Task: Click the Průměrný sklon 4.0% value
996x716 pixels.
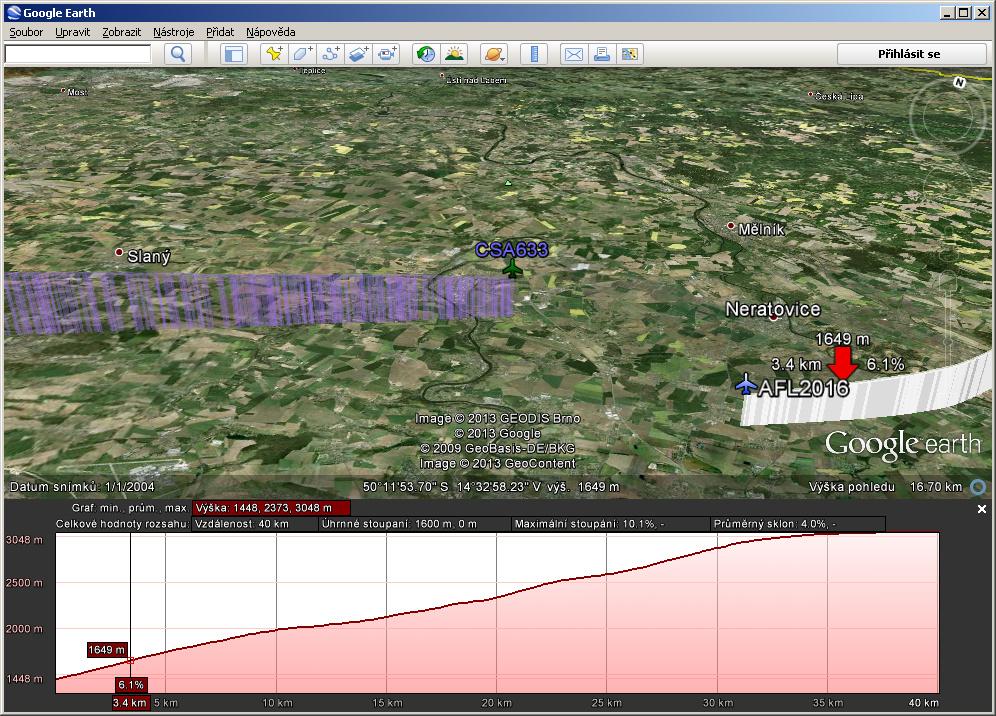Action: pos(797,524)
